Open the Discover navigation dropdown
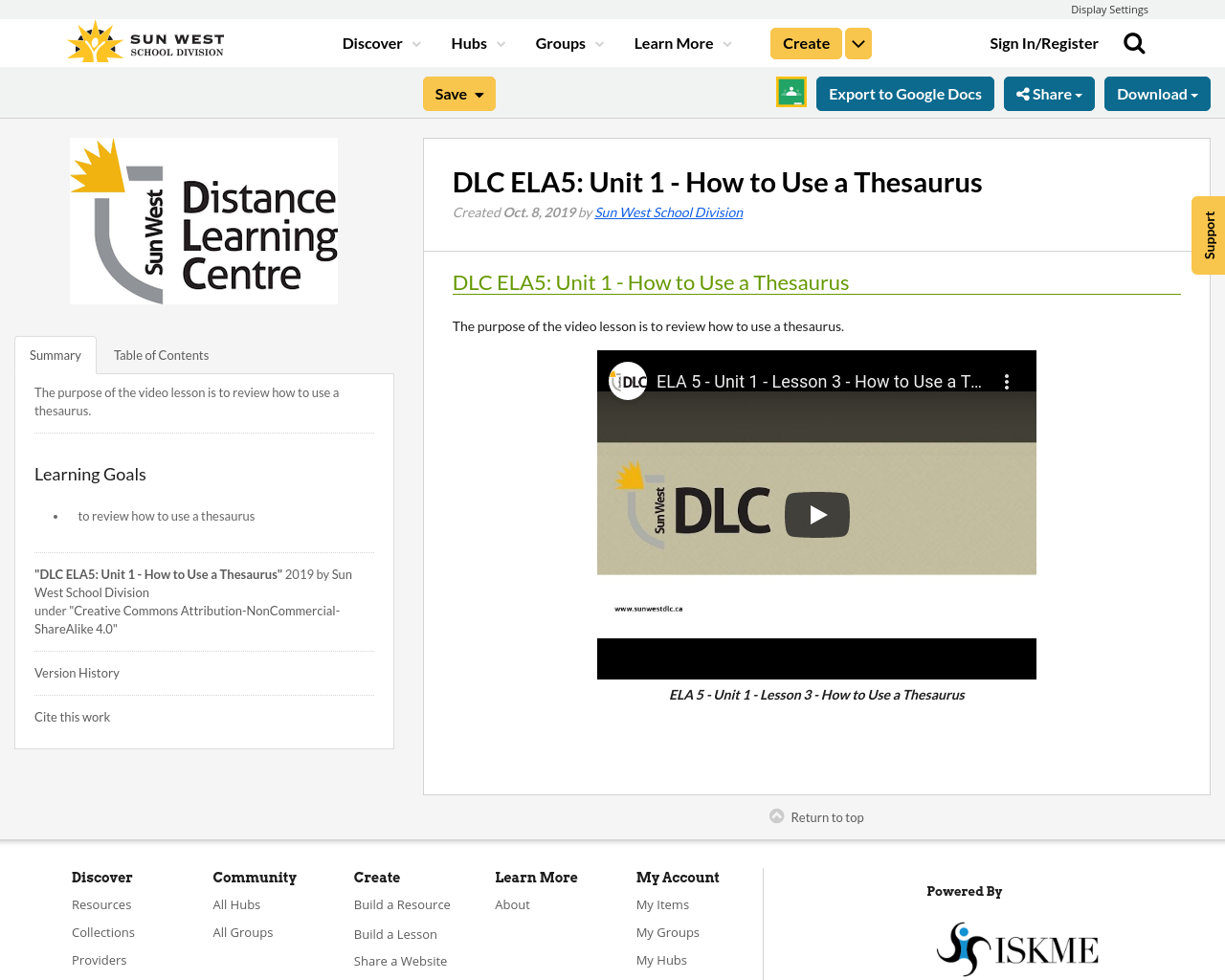The image size is (1225, 980). (x=381, y=42)
